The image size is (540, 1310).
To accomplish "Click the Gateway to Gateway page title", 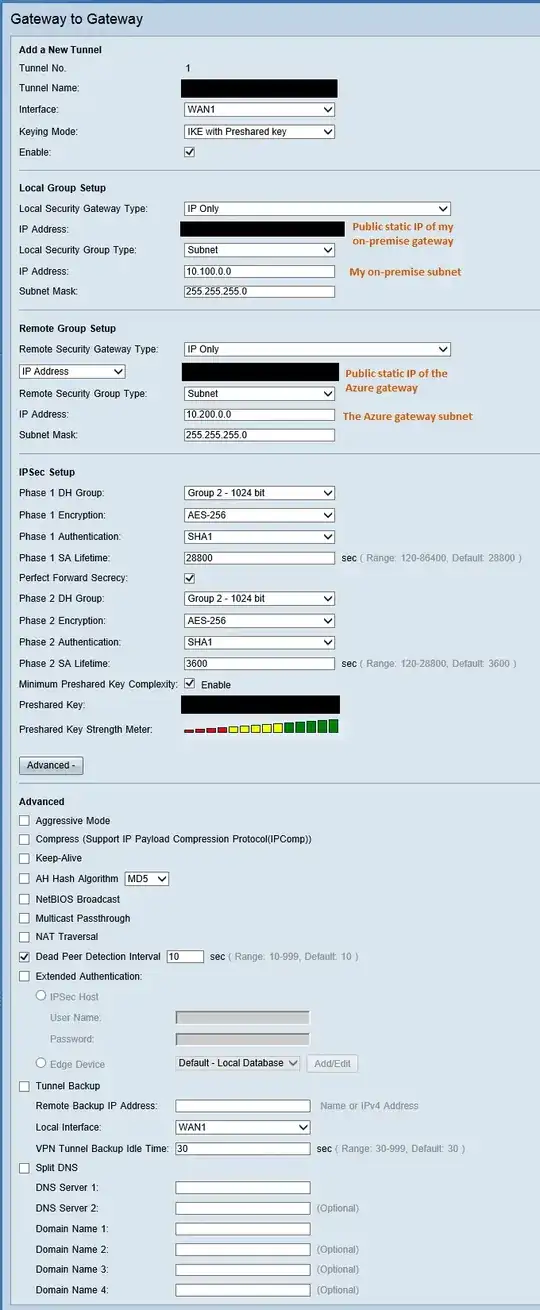I will tap(76, 18).
